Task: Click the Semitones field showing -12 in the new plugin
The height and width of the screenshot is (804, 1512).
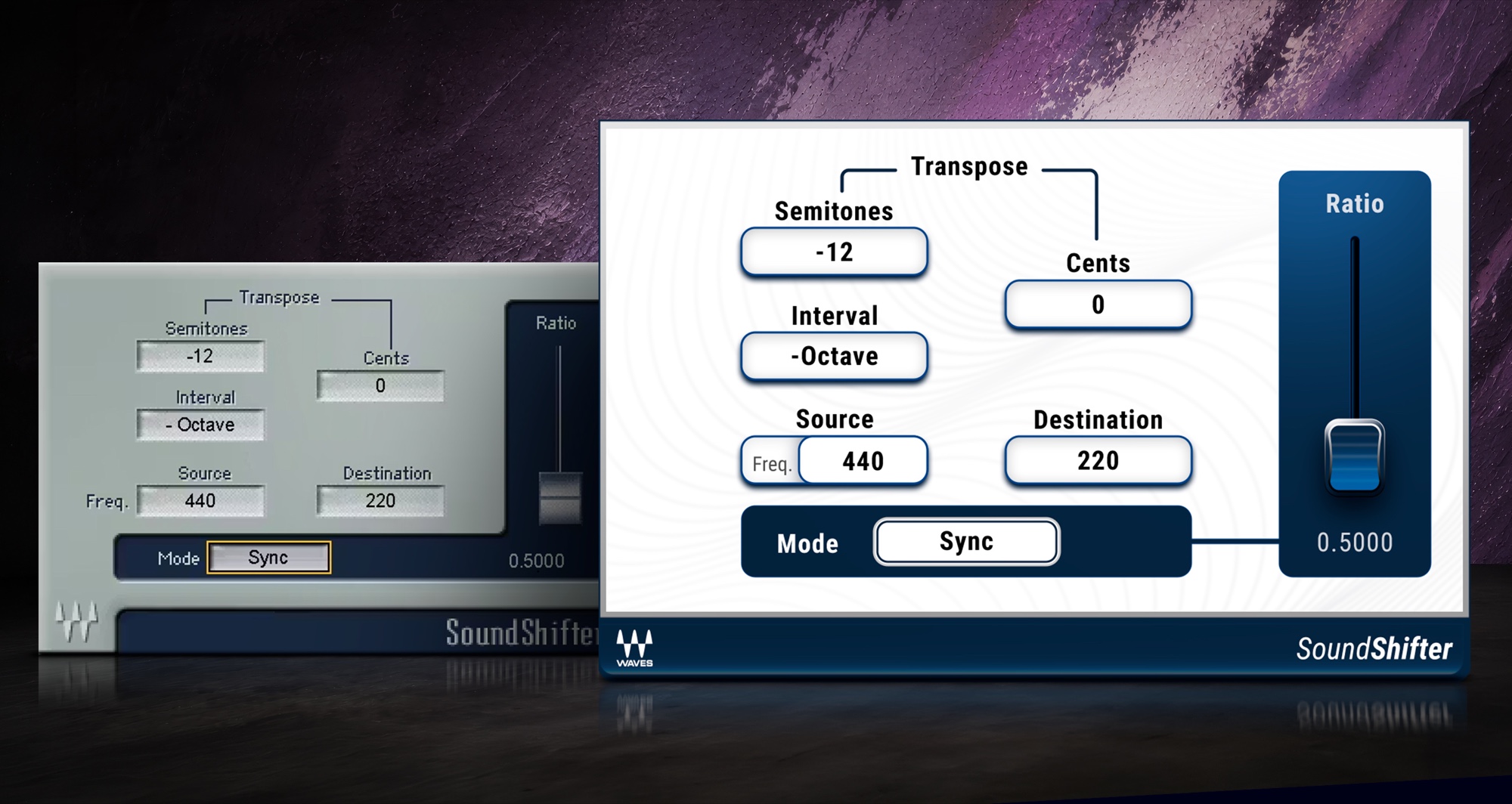Action: [x=834, y=252]
